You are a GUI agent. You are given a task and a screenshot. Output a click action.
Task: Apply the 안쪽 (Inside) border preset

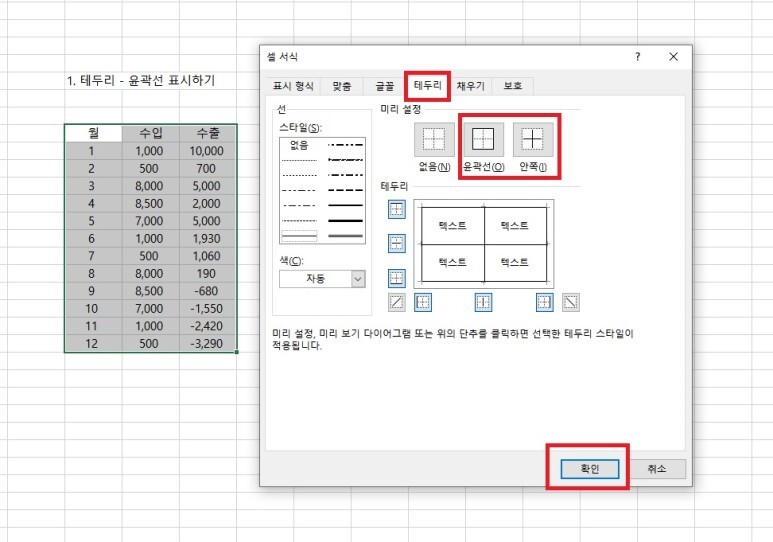coord(533,140)
